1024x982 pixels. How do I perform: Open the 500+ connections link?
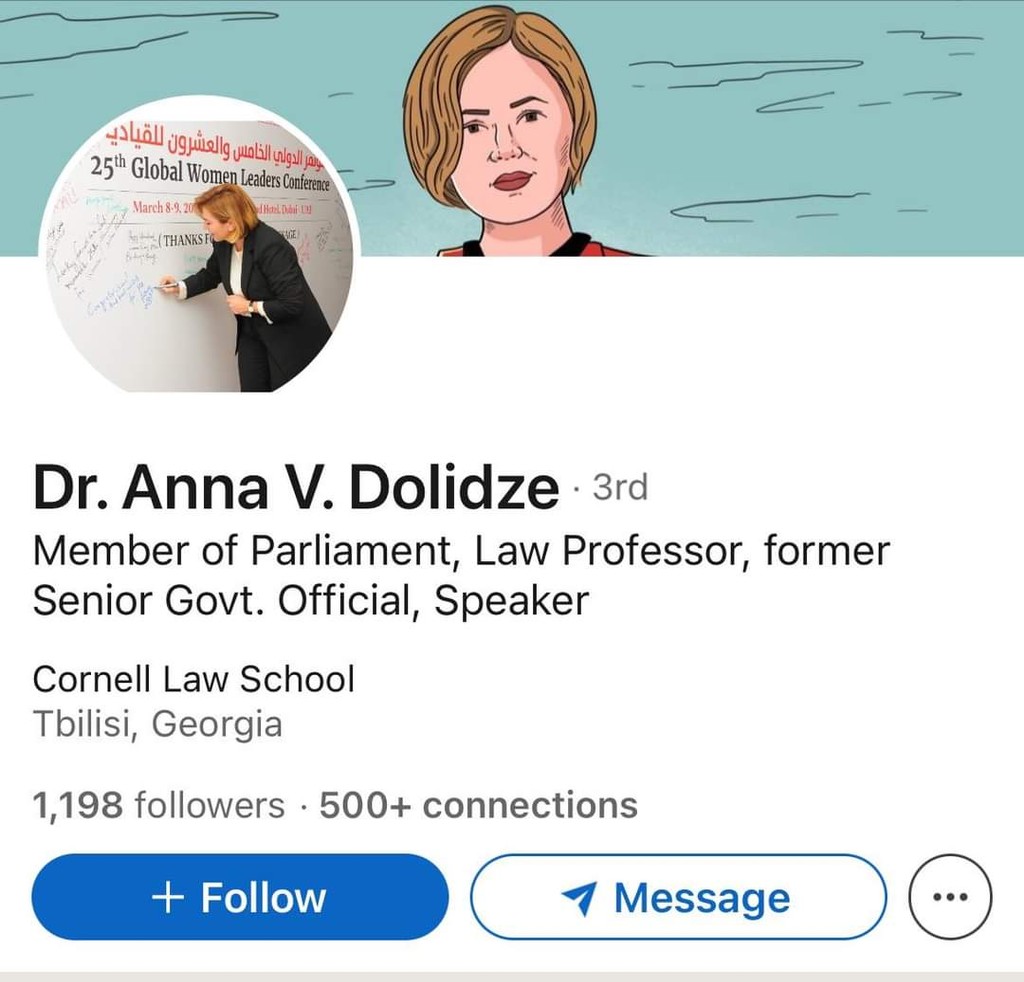(x=478, y=804)
